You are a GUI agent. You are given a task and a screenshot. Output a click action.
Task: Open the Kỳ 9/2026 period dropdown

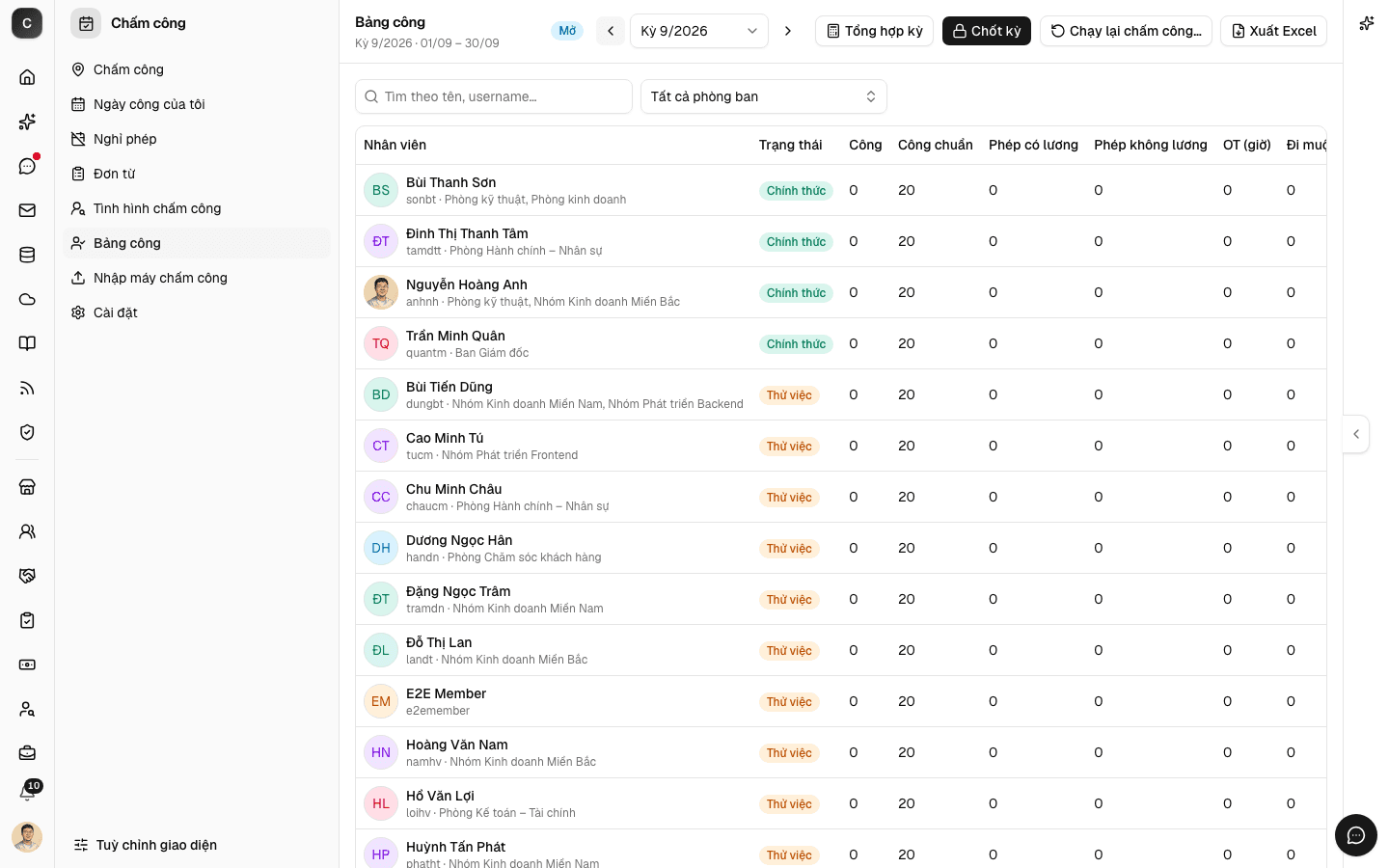click(699, 31)
